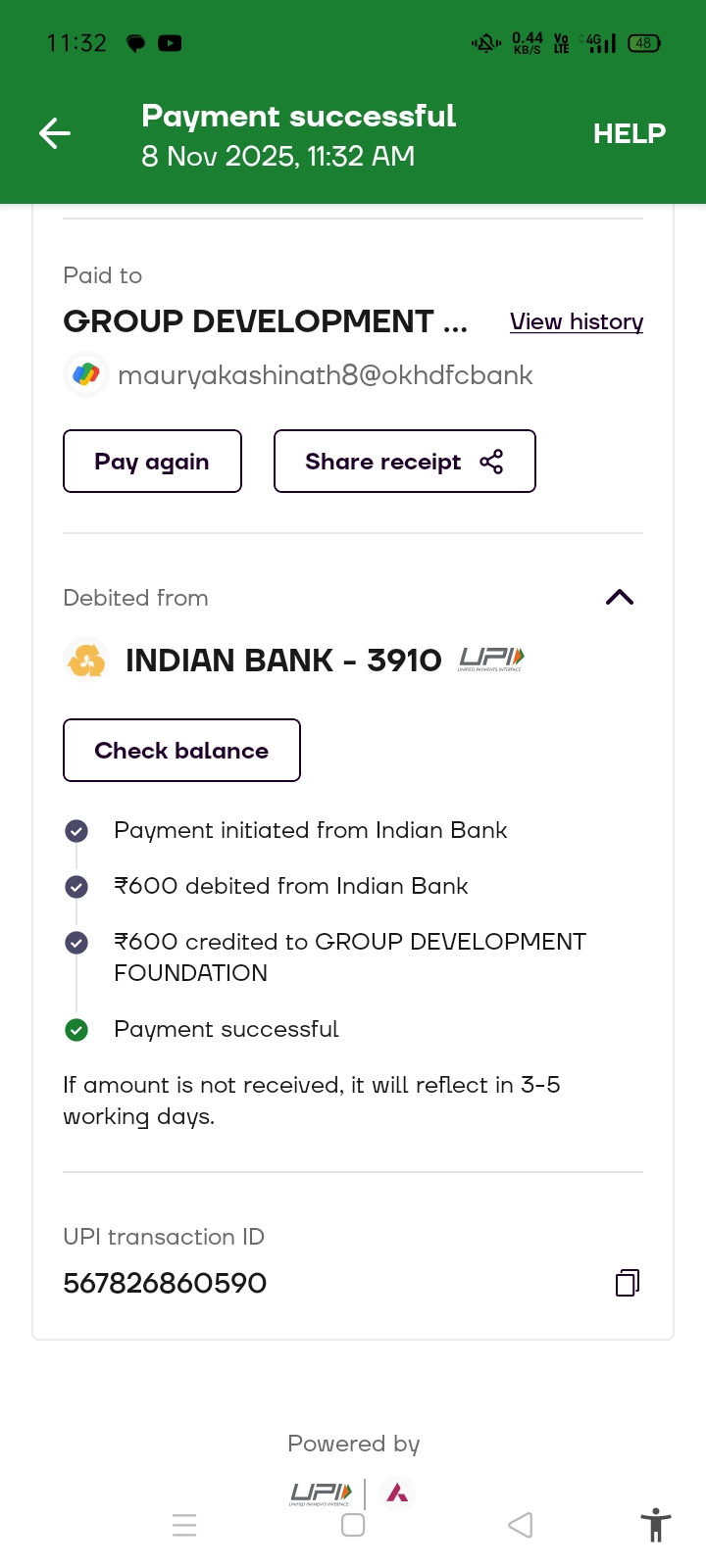Tap the Axis Bank logo in footer
This screenshot has width=706, height=1568.
(397, 1494)
